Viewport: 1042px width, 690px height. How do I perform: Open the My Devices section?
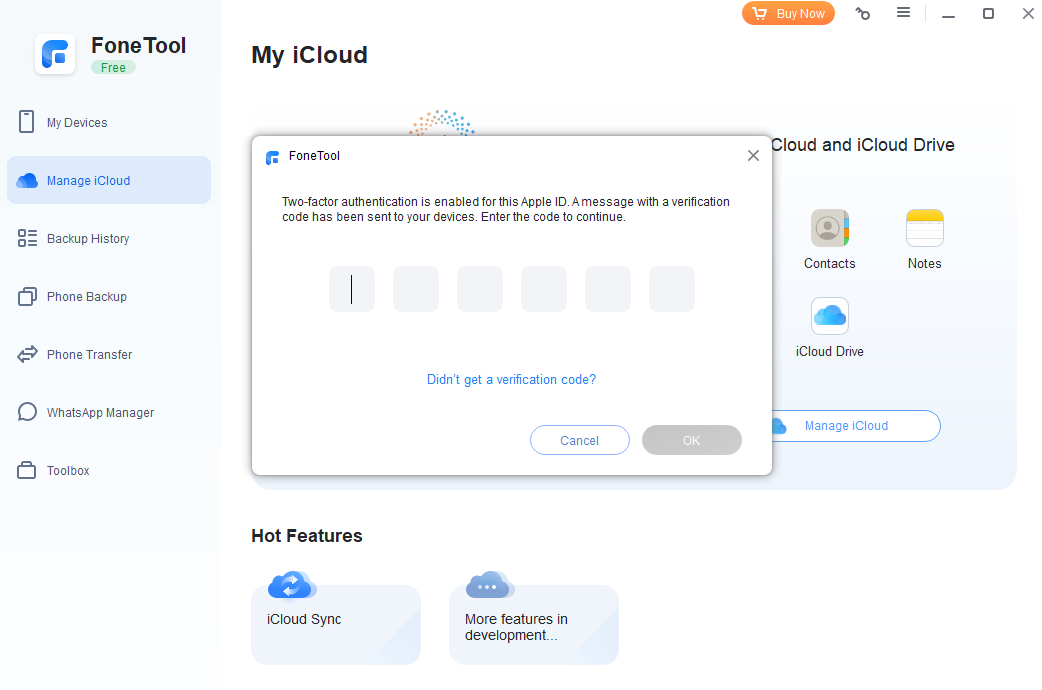pyautogui.click(x=75, y=121)
